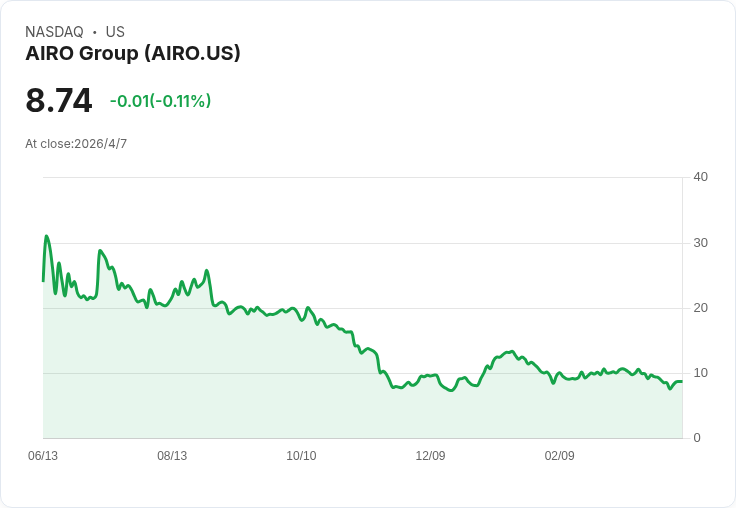
Task: Click the 06/13 date axis label
Action: point(43,456)
